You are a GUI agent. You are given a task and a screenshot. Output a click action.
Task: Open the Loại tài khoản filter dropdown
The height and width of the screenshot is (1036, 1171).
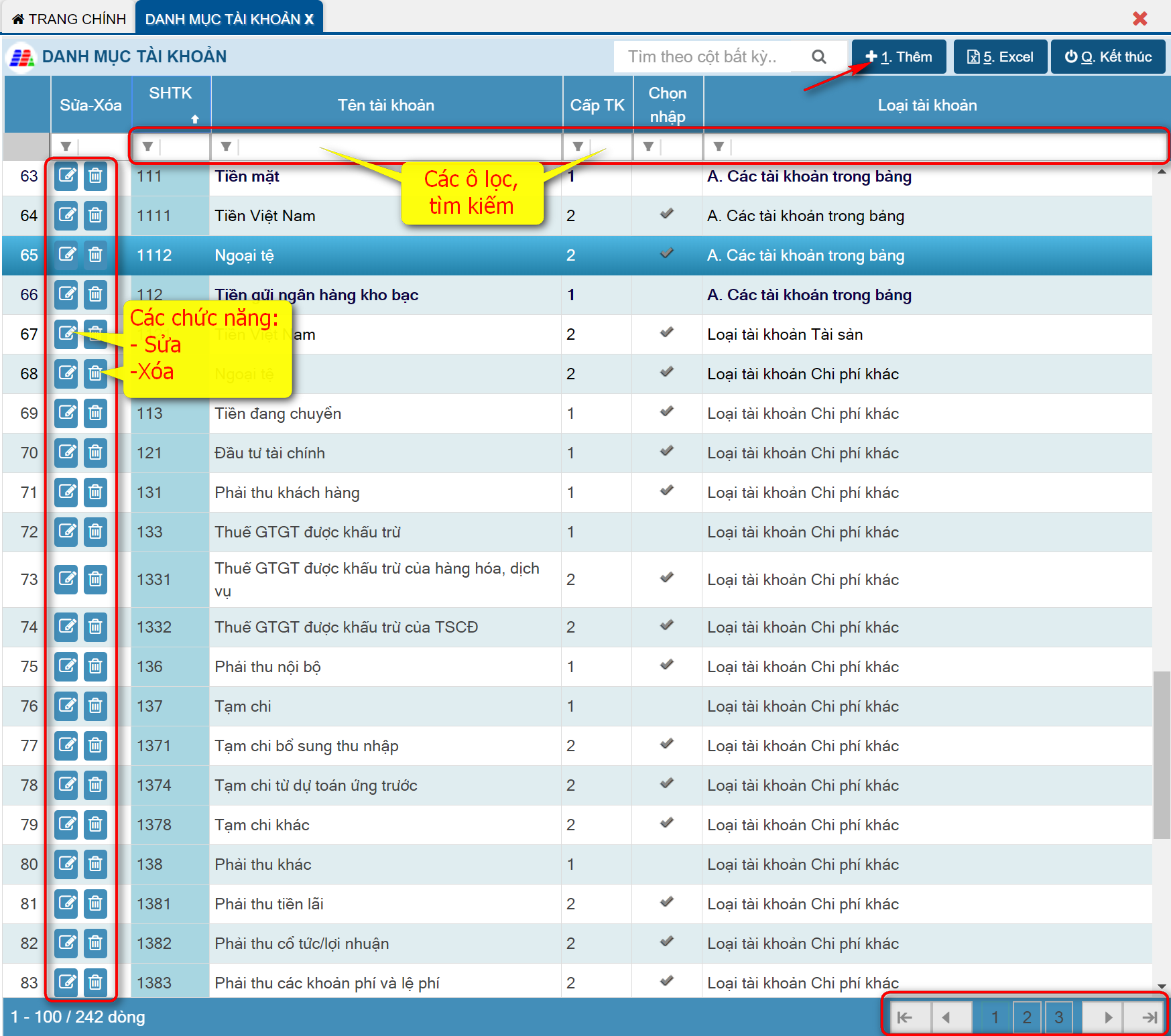pos(719,146)
